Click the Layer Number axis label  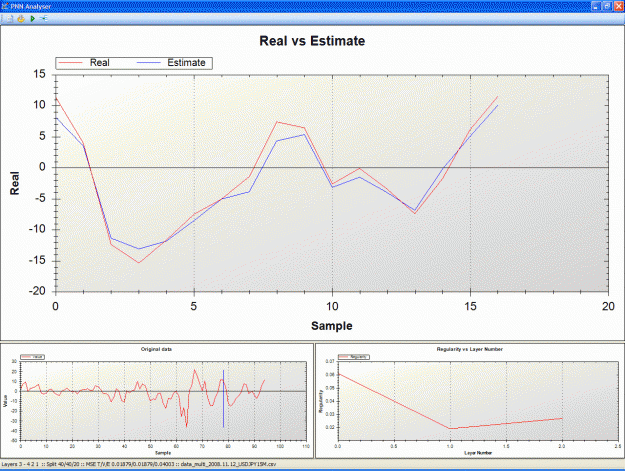[478, 453]
